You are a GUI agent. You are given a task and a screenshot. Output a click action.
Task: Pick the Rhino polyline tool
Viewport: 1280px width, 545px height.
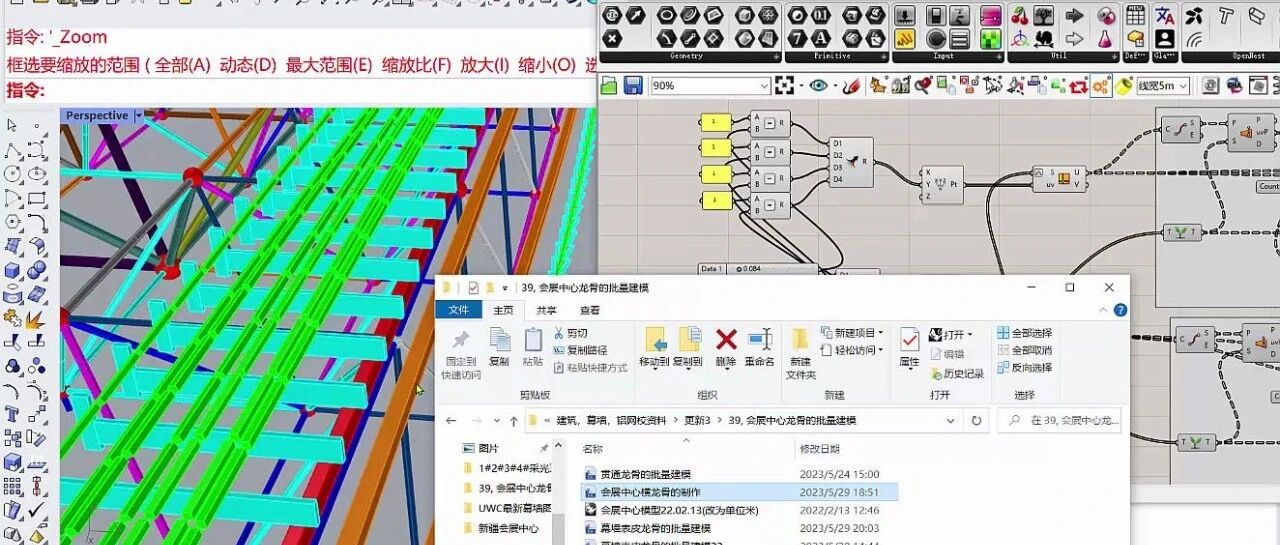tap(12, 151)
